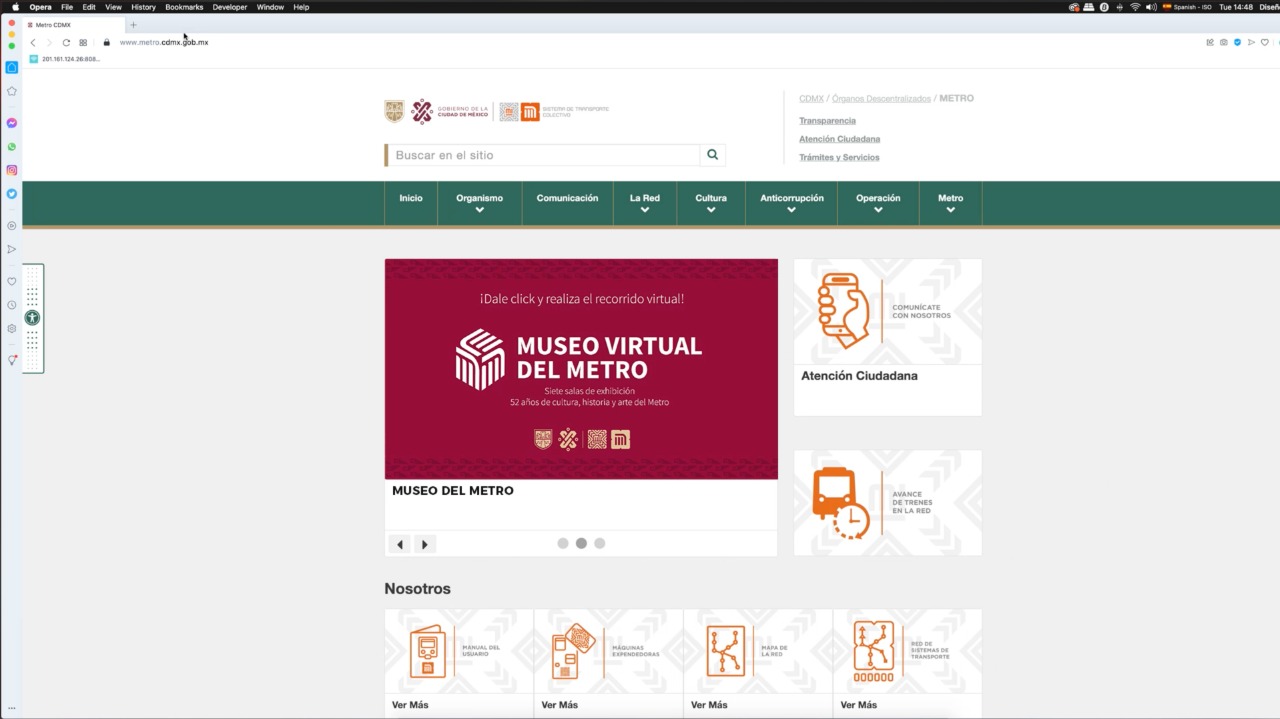Viewport: 1280px width, 719px height.
Task: Reload the Metro CDMX page
Action: tap(66, 42)
